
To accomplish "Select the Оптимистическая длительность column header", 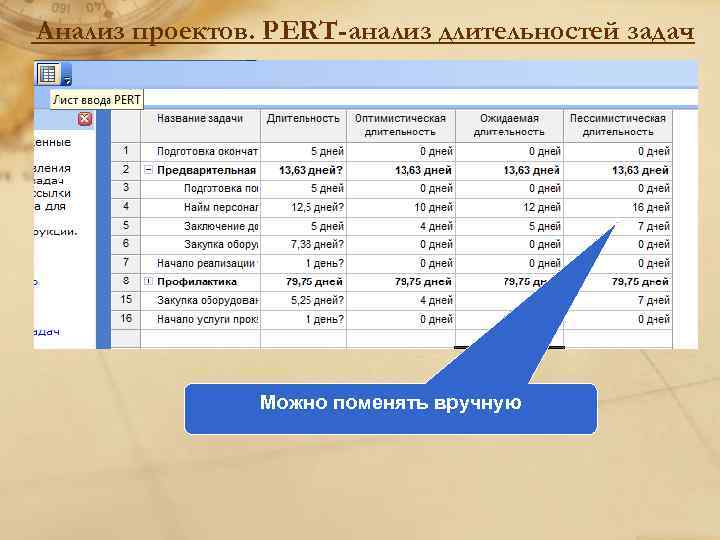I will point(400,125).
